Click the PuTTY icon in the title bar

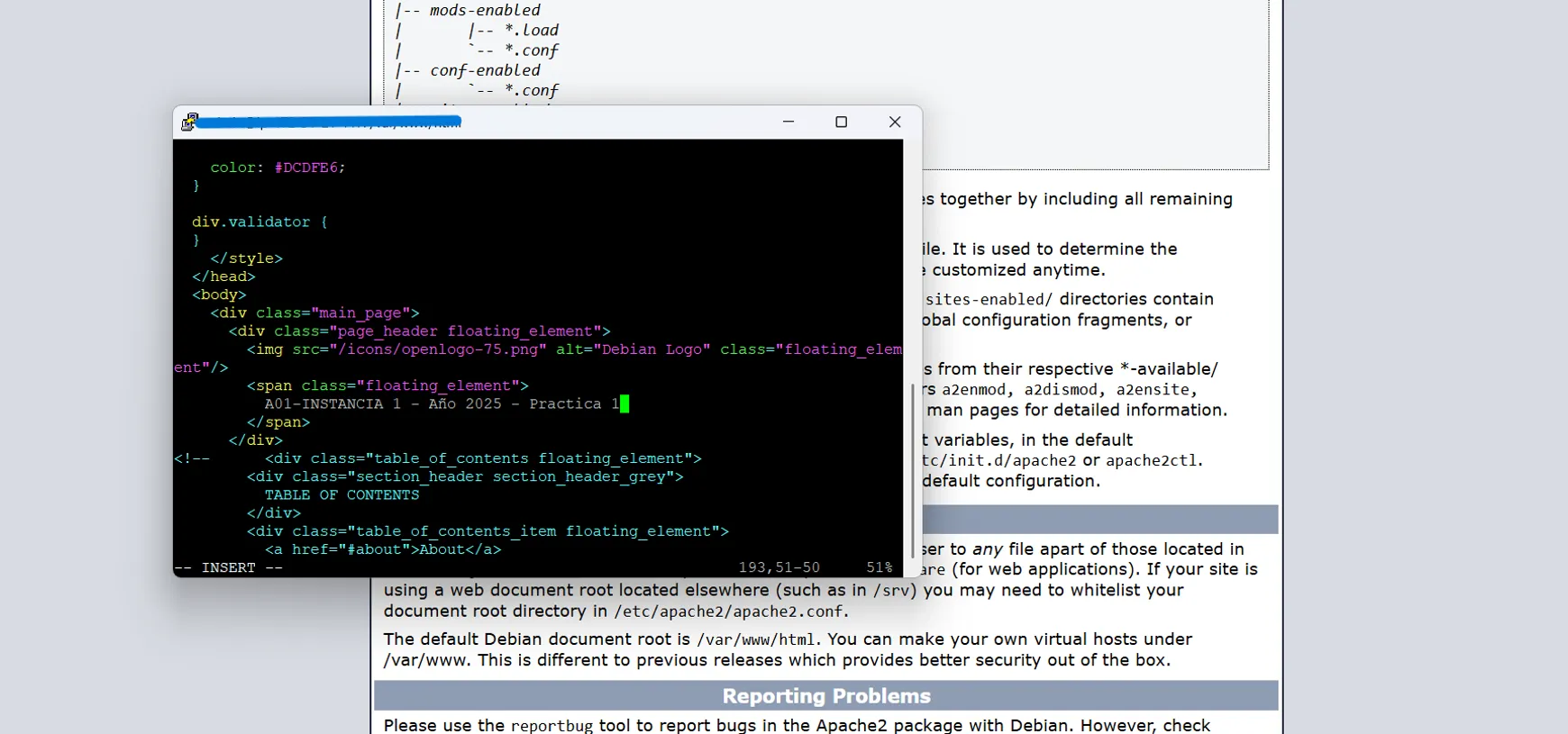(x=189, y=122)
